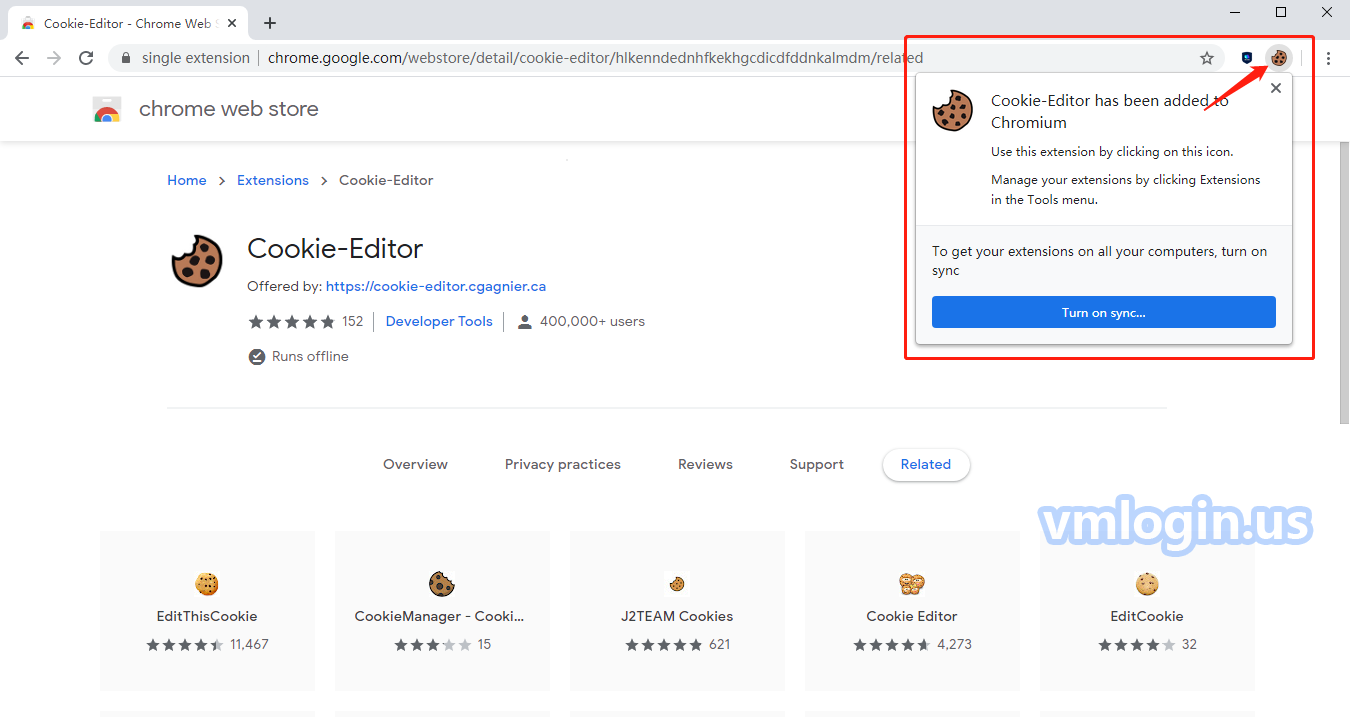Image resolution: width=1350 pixels, height=717 pixels.
Task: Open the EditThisCookie related extension card
Action: [x=207, y=610]
